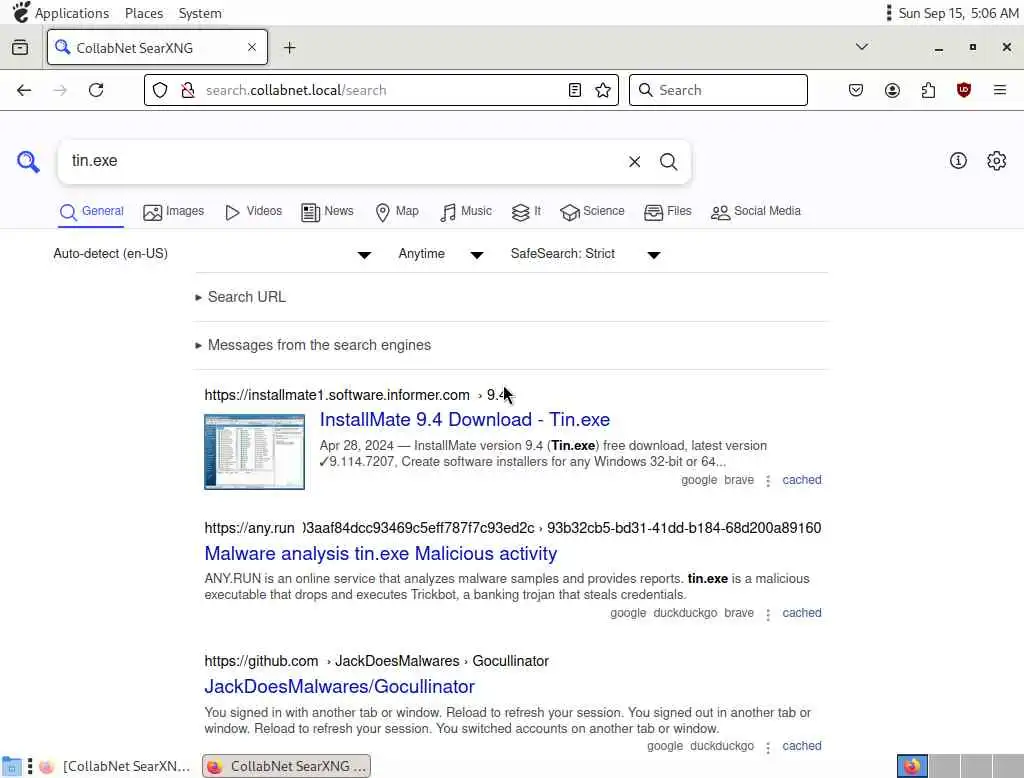Switch to General search tab
The height and width of the screenshot is (778, 1024).
(91, 212)
